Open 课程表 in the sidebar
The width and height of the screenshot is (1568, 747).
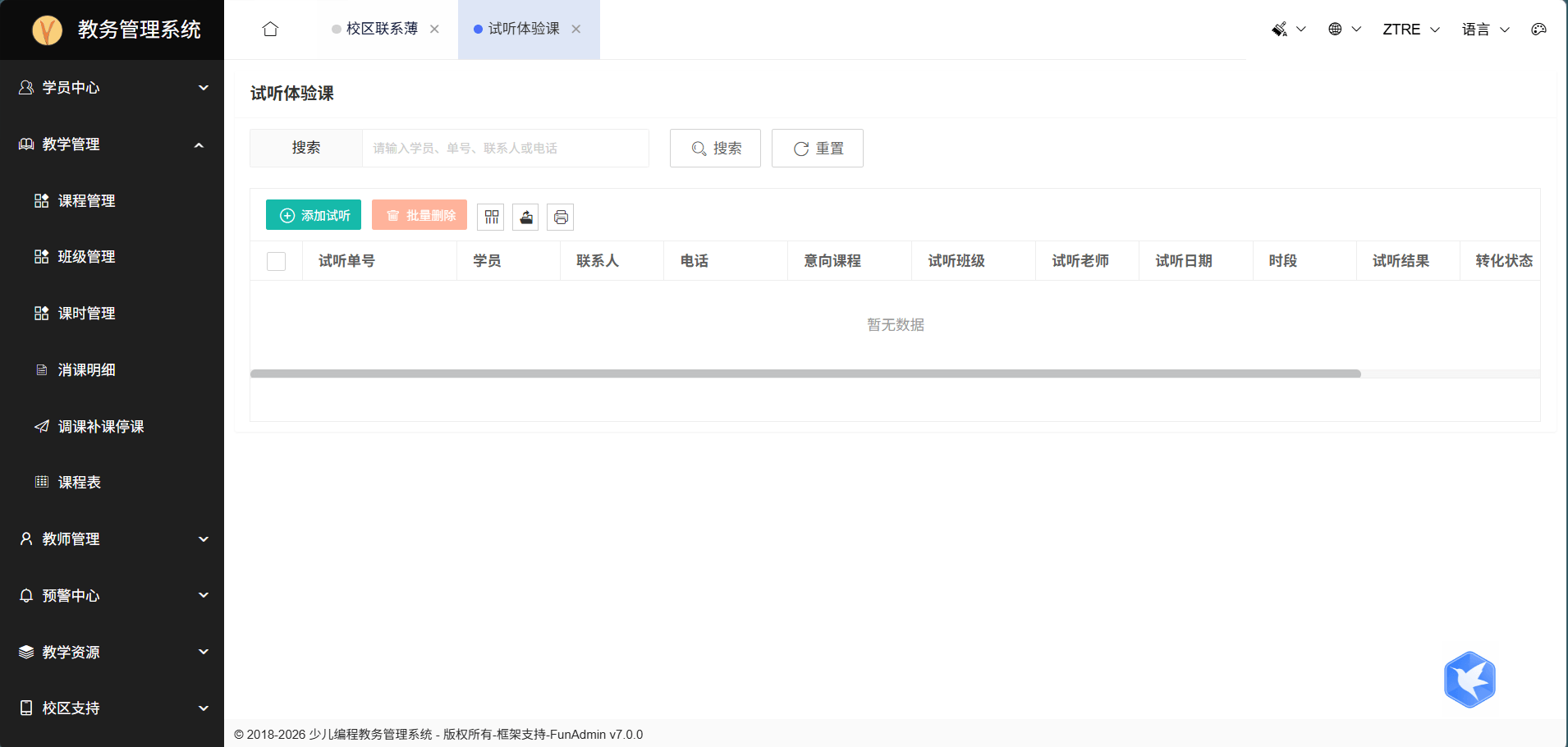[x=80, y=483]
